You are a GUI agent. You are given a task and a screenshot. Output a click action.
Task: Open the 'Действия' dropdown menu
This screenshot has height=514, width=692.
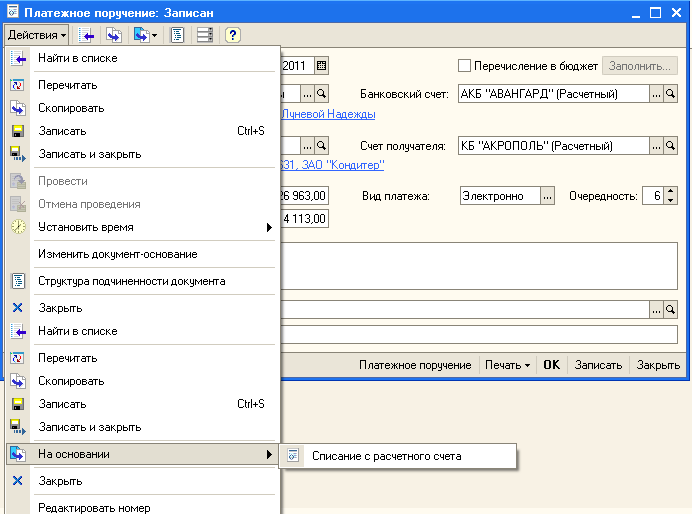(37, 35)
